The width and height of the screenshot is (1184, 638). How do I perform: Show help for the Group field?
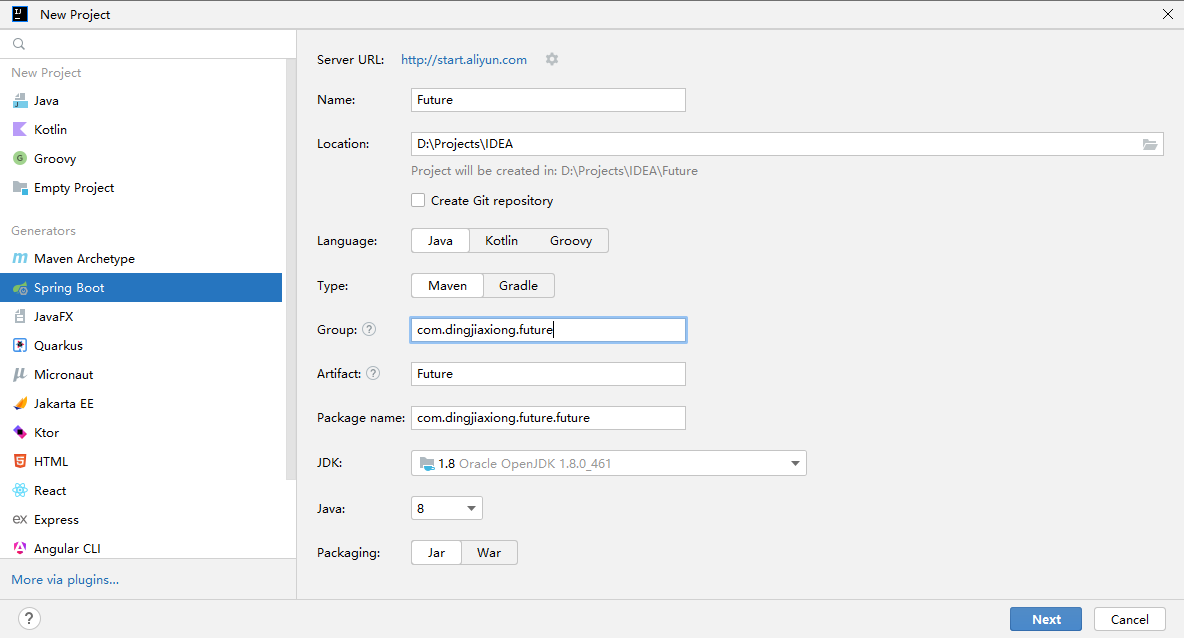point(368,329)
